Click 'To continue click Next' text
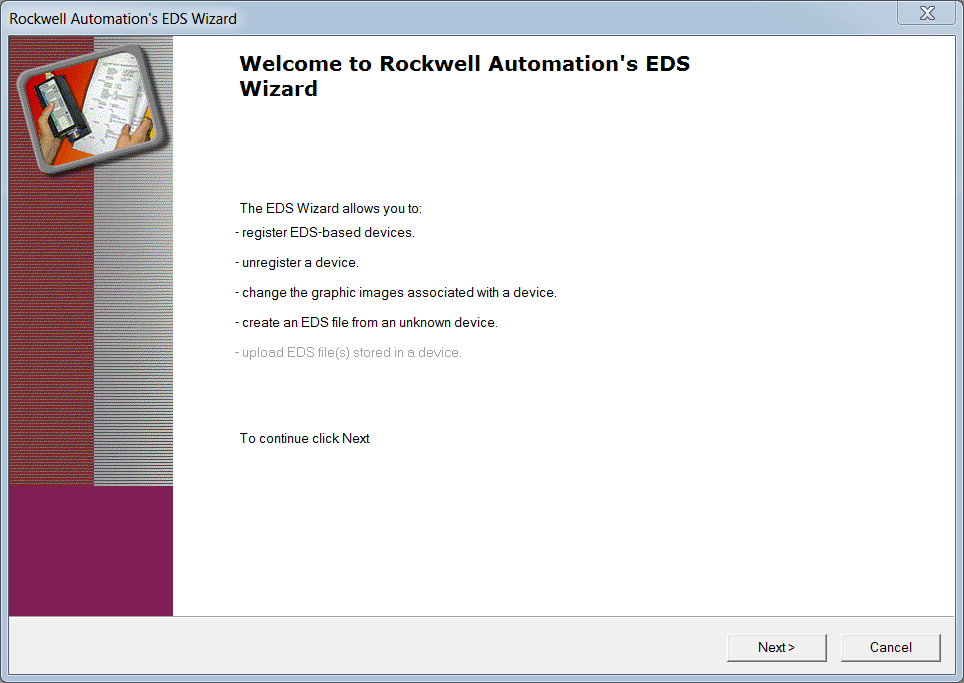 click(x=304, y=439)
